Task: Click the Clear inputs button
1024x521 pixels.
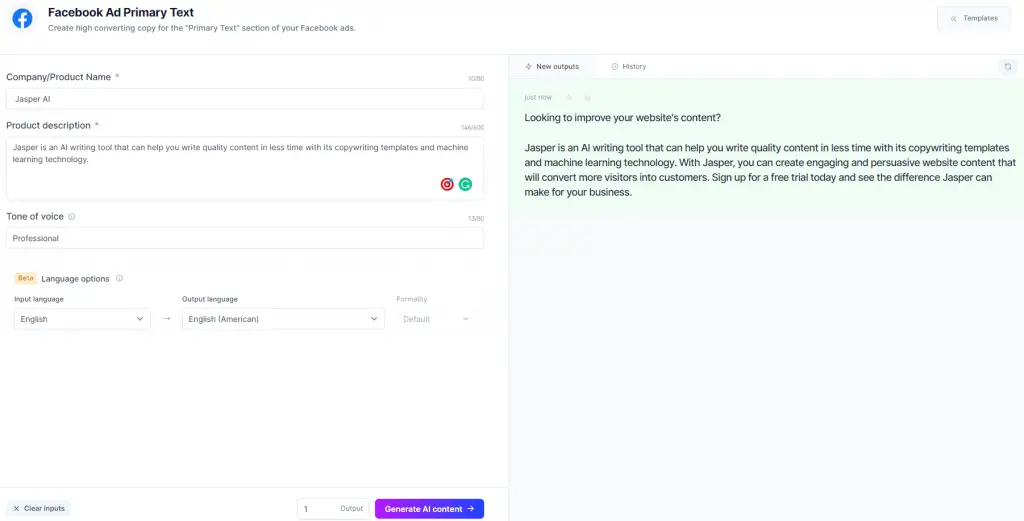Action: coord(39,509)
